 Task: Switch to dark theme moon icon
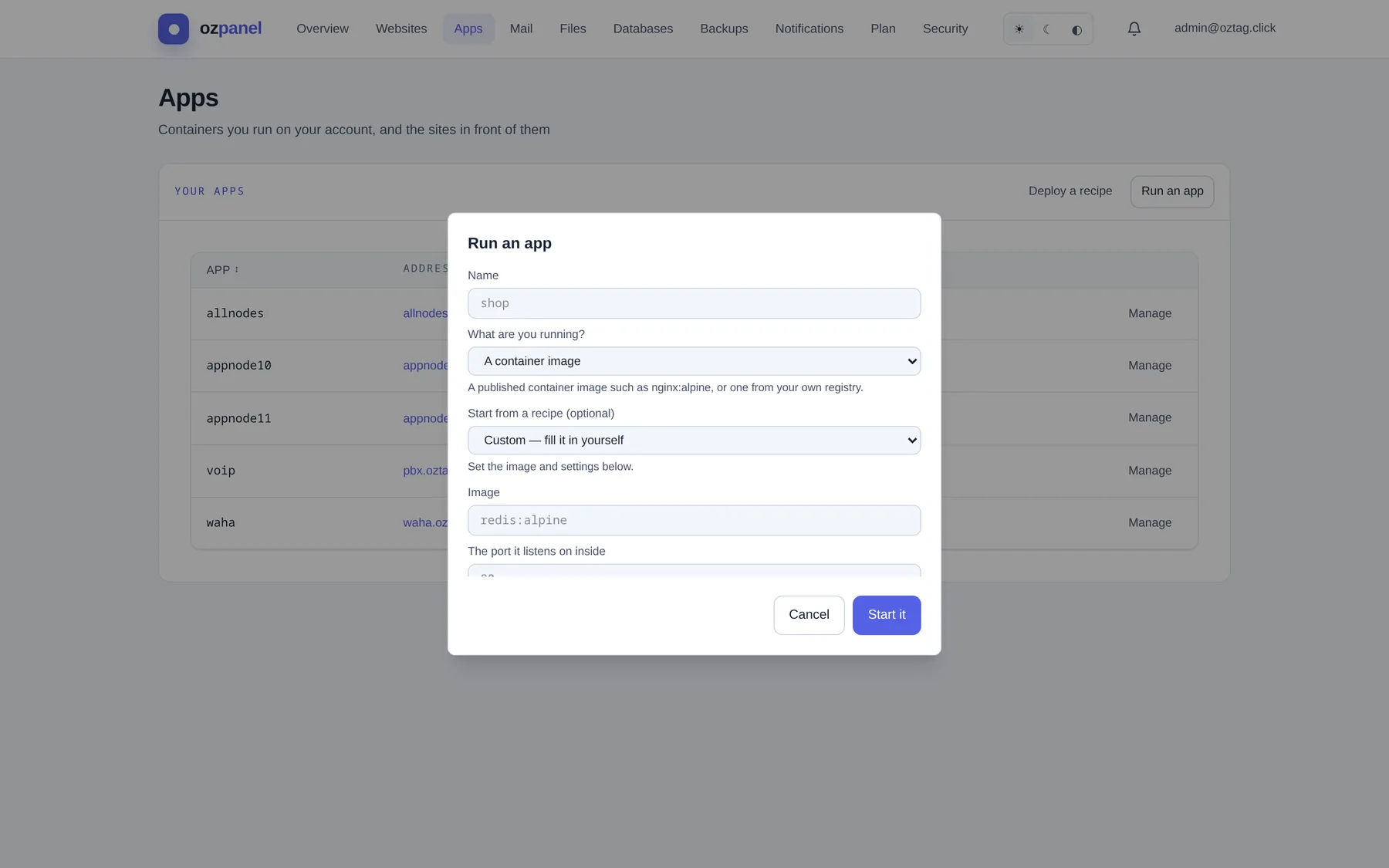pyautogui.click(x=1048, y=29)
